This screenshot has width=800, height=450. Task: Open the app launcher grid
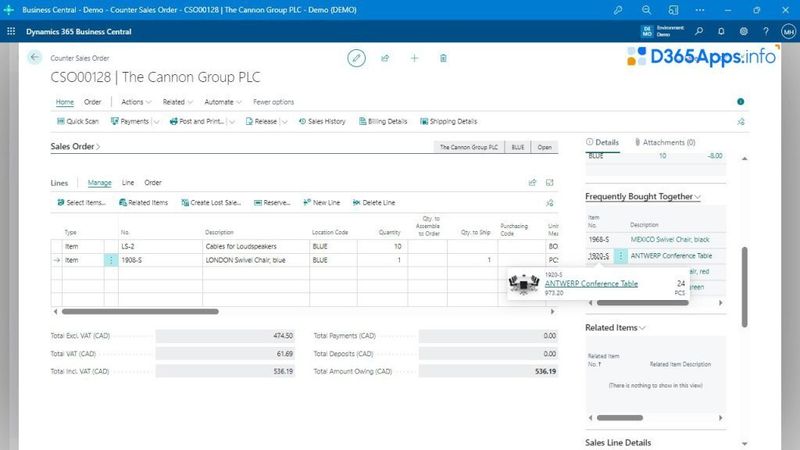pos(11,31)
